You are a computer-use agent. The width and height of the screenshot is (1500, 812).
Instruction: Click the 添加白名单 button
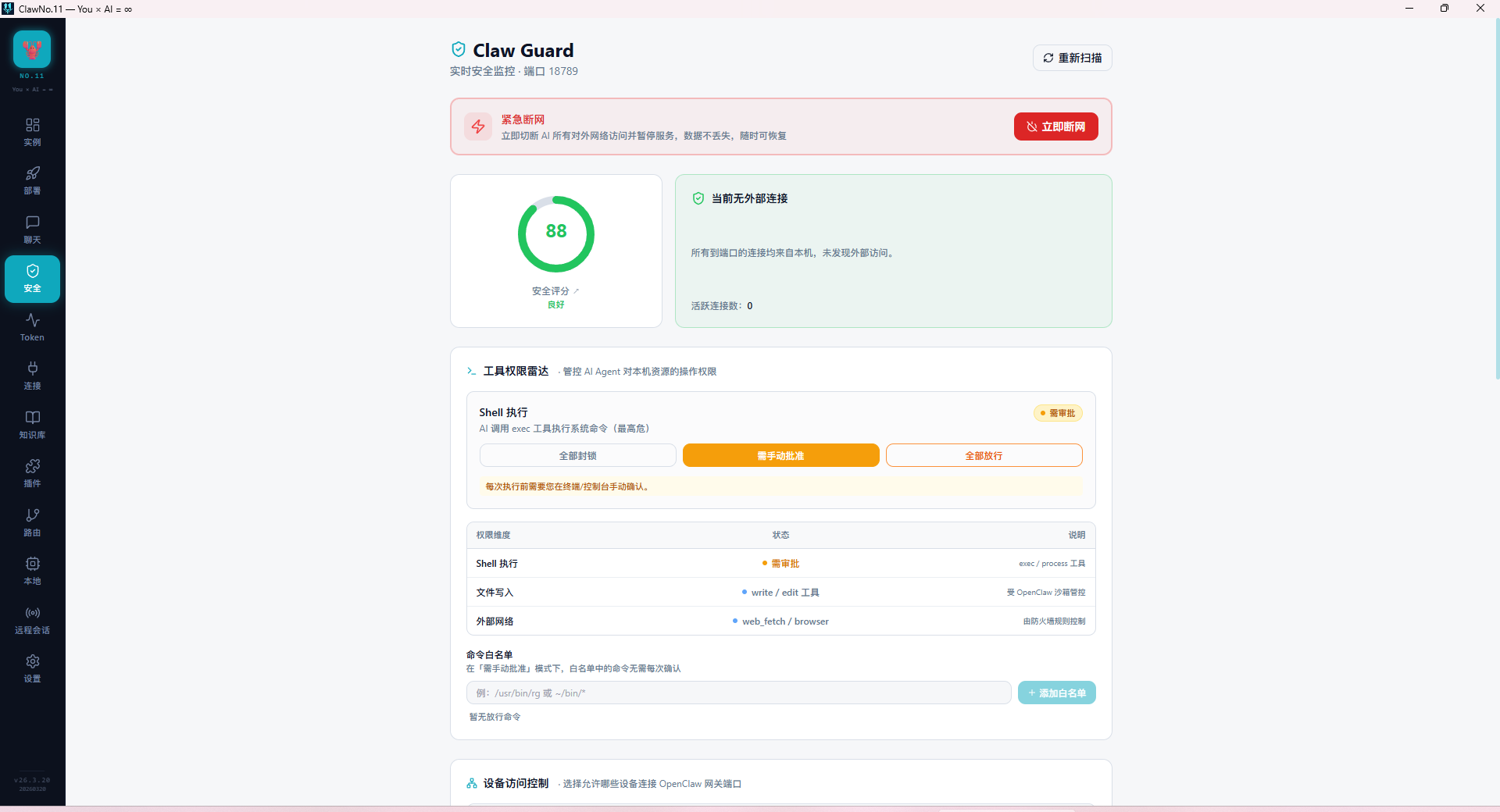tap(1056, 693)
